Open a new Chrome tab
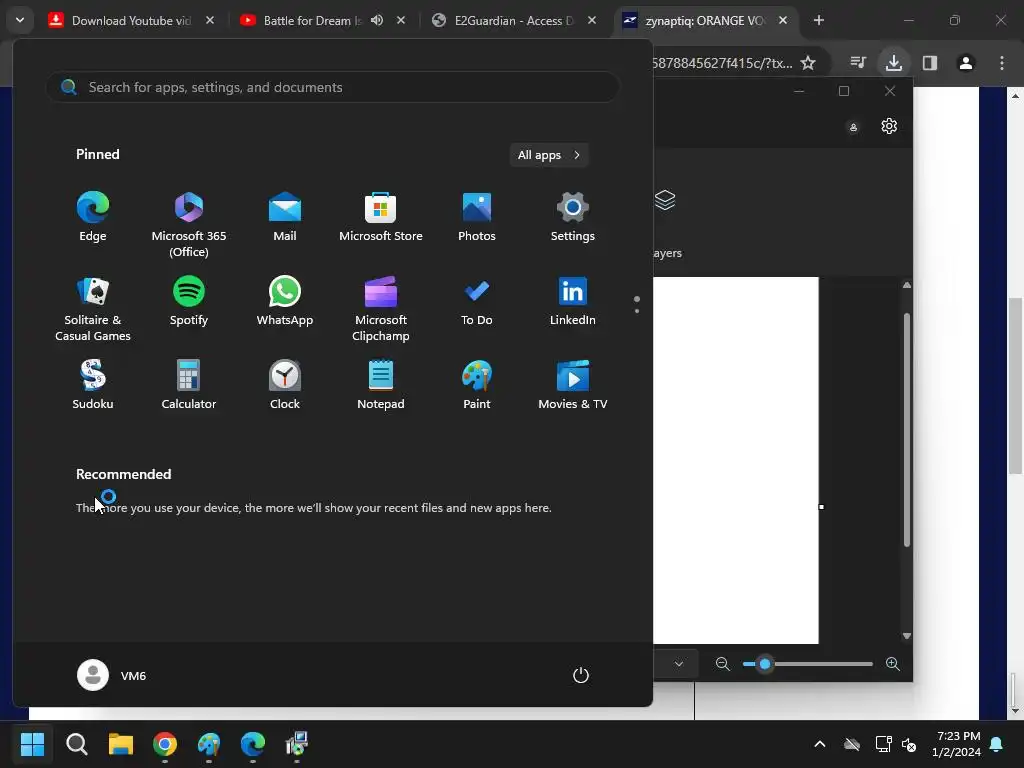 819,20
